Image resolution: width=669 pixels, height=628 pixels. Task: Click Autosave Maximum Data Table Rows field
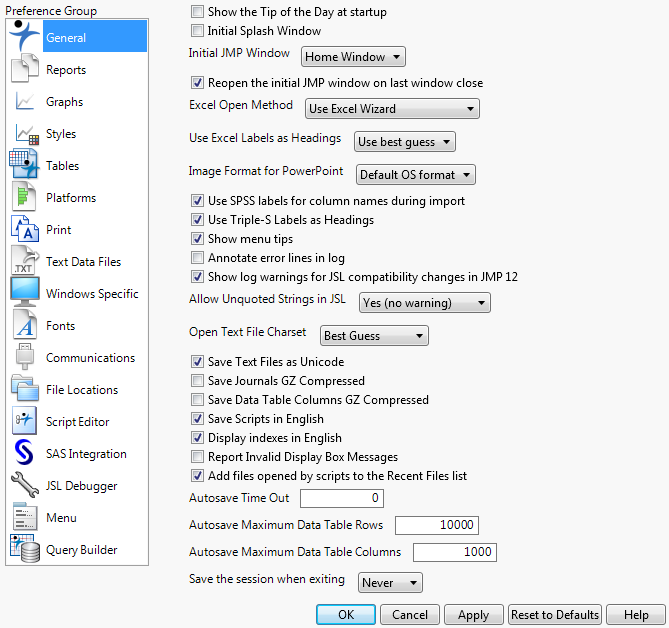coord(437,525)
